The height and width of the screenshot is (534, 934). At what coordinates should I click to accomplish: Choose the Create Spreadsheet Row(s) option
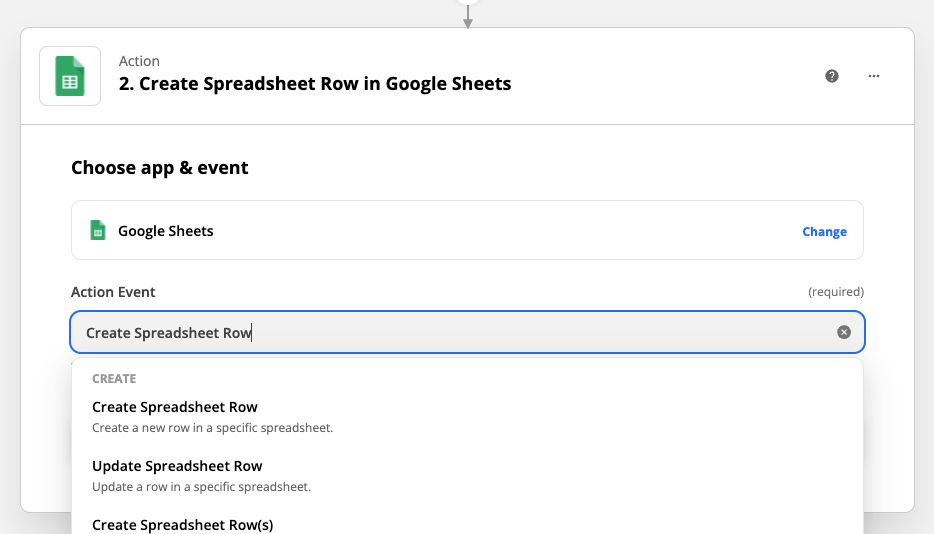pyautogui.click(x=182, y=525)
